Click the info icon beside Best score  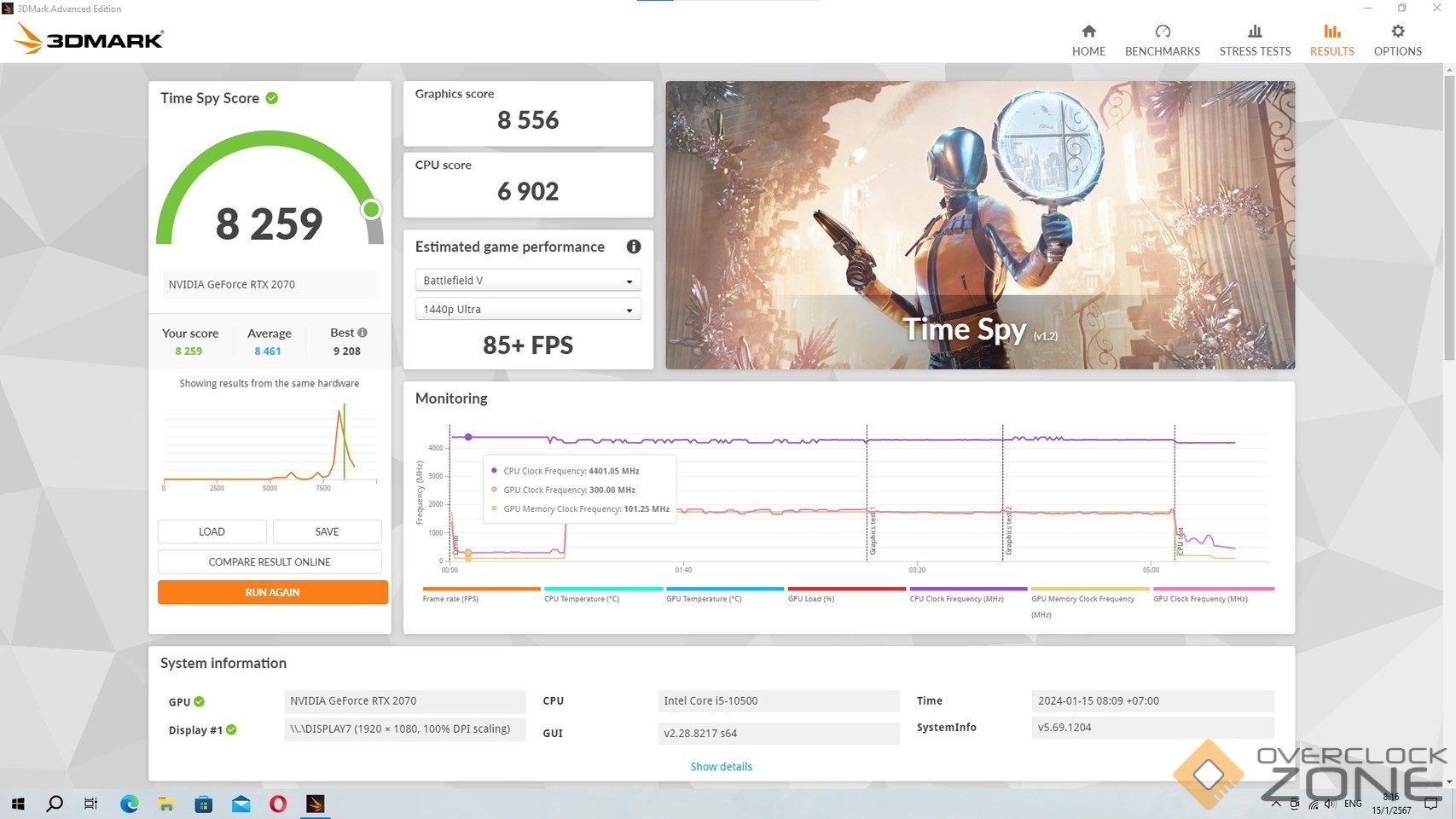coord(363,333)
